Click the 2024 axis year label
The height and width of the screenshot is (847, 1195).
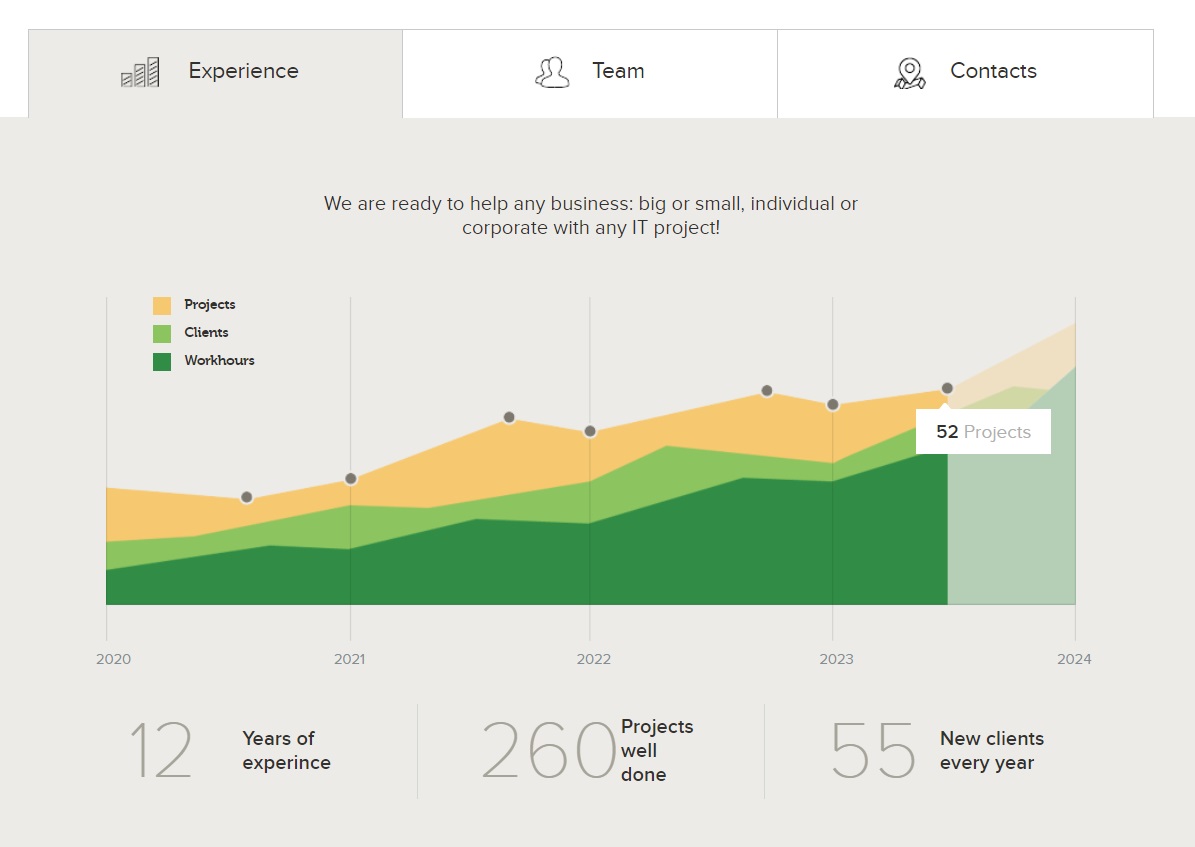[x=1074, y=659]
